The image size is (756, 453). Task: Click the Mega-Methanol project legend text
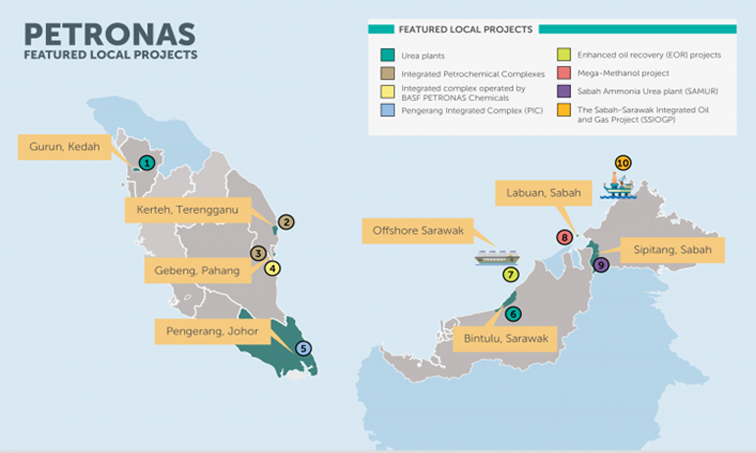pos(623,73)
